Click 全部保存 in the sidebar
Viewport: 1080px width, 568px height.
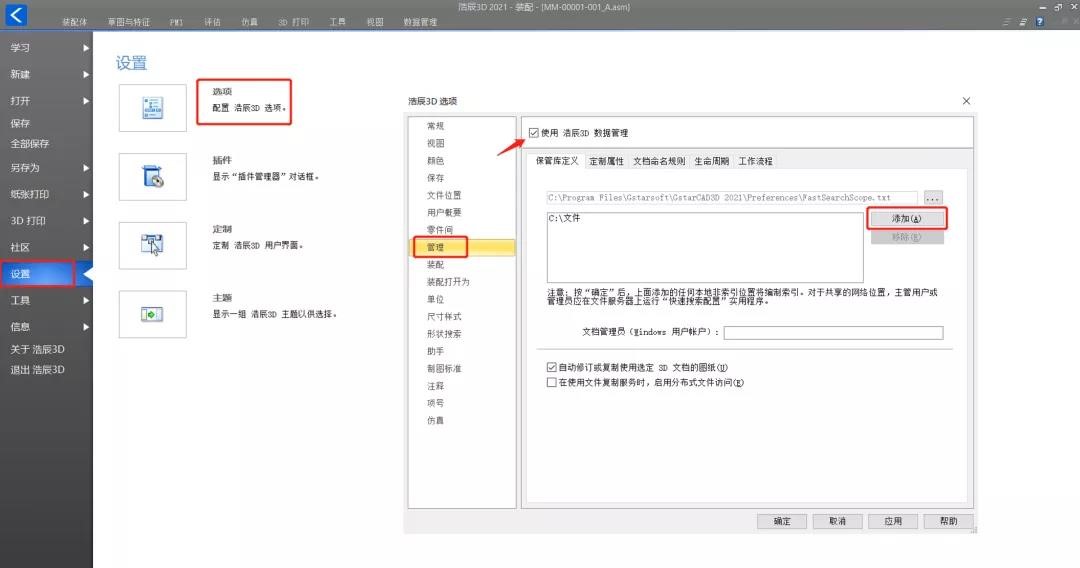click(x=30, y=144)
